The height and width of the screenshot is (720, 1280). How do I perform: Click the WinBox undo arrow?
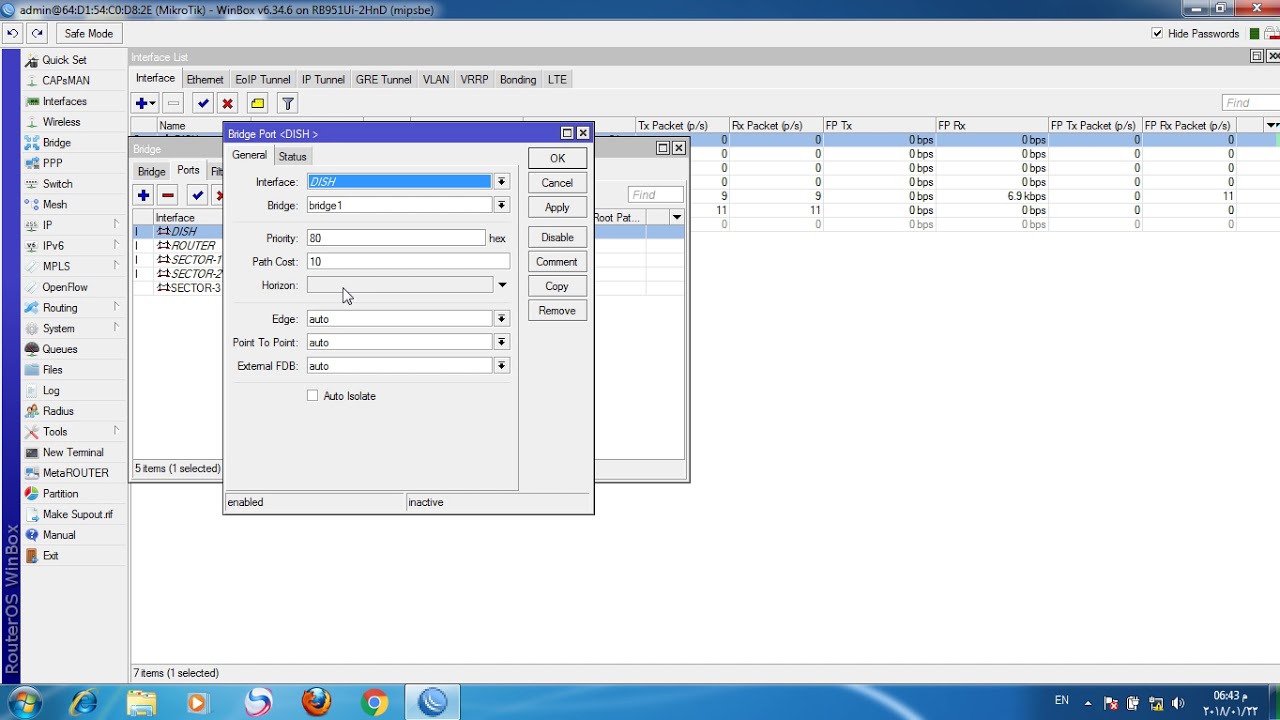click(x=13, y=33)
